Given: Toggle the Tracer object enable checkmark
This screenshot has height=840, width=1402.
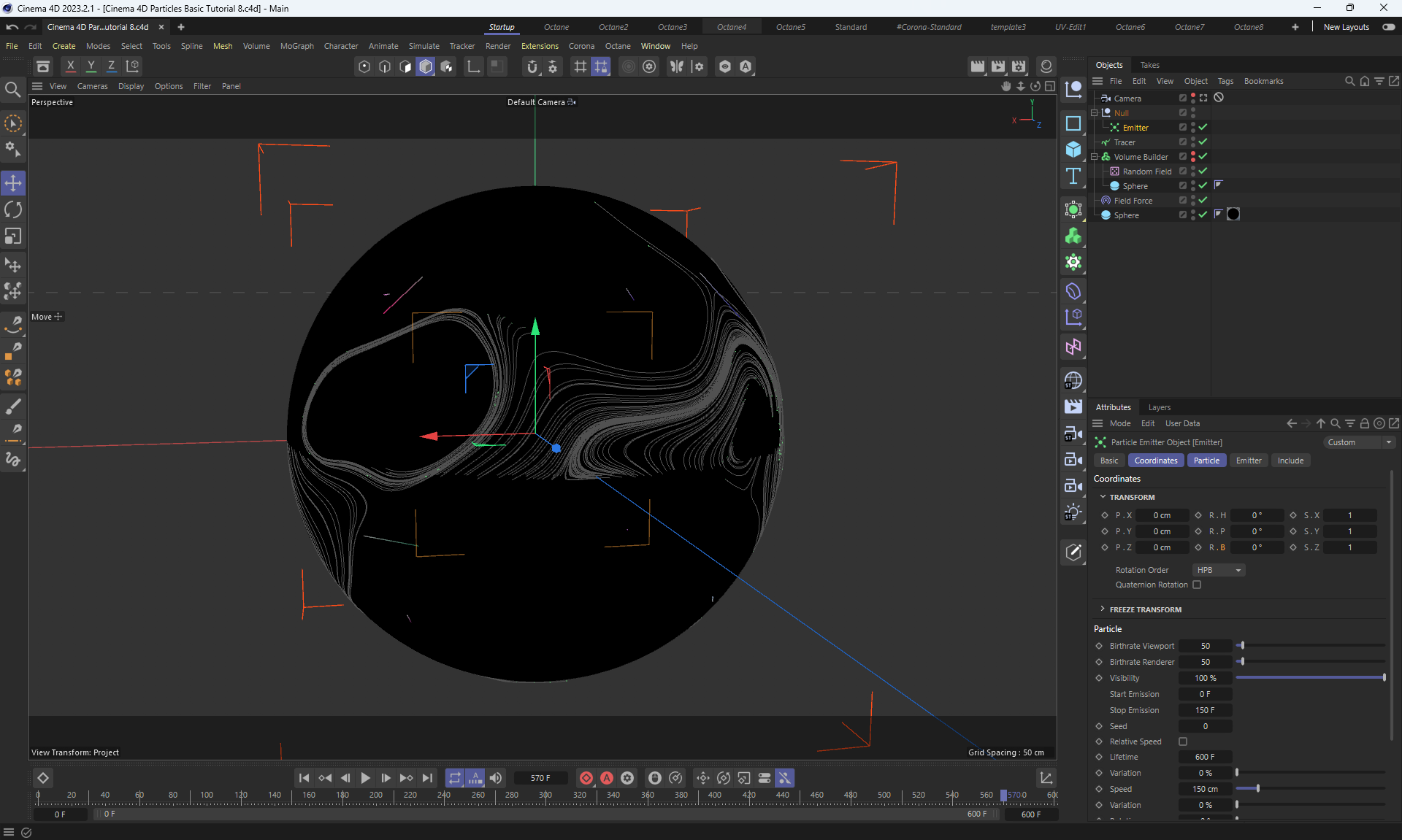Looking at the screenshot, I should [1203, 142].
